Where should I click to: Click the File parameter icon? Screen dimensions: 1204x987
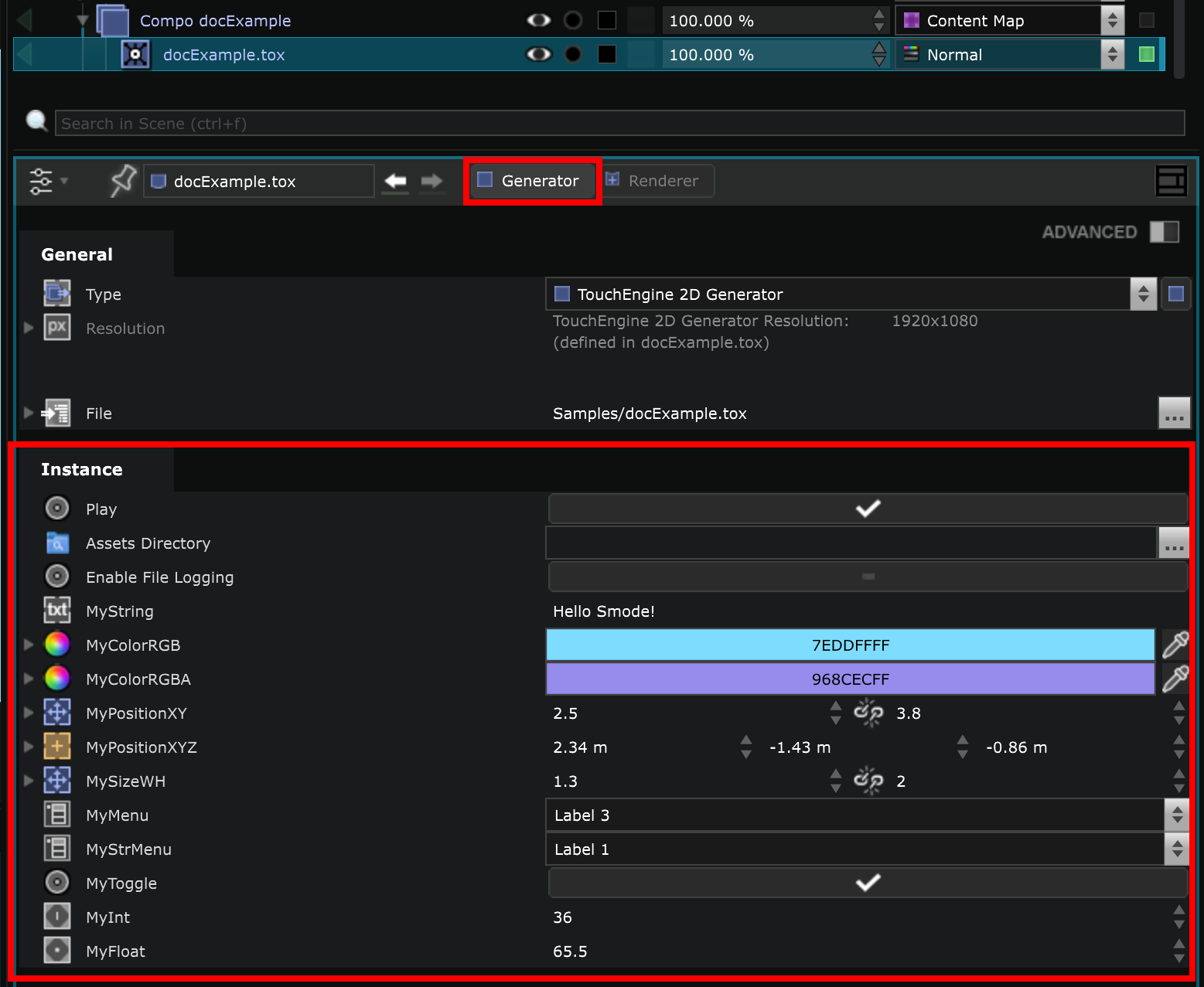[x=57, y=413]
